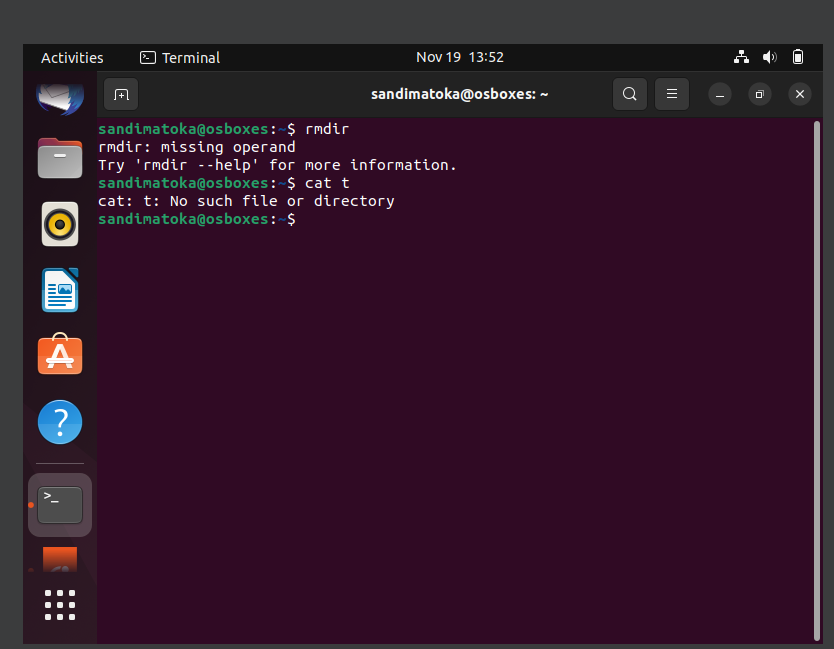The width and height of the screenshot is (834, 649).
Task: Minimize the terminal window
Action: [720, 95]
